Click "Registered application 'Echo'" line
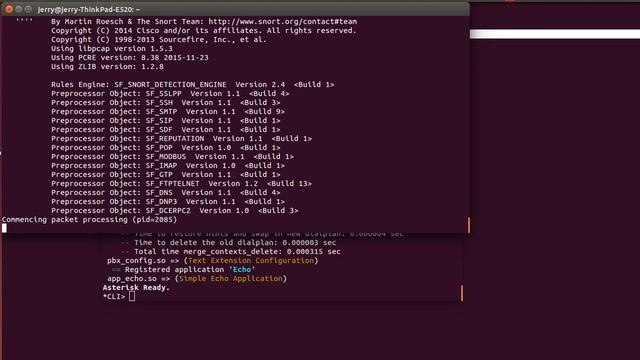The image size is (640, 360). [184, 270]
